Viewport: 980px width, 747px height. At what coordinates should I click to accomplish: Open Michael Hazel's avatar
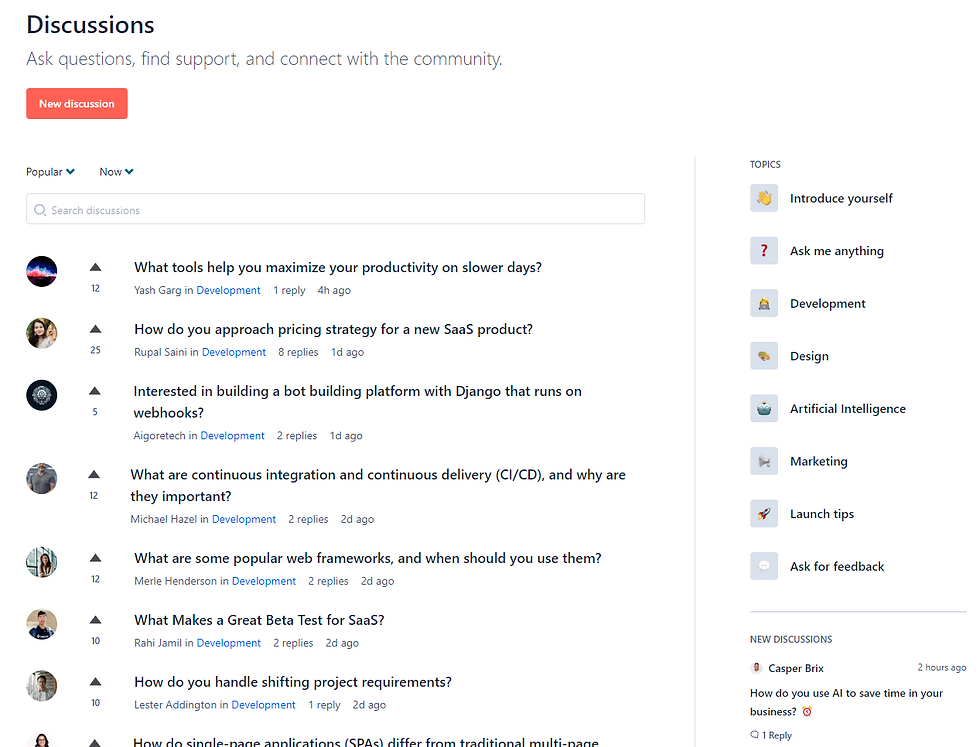(x=42, y=478)
